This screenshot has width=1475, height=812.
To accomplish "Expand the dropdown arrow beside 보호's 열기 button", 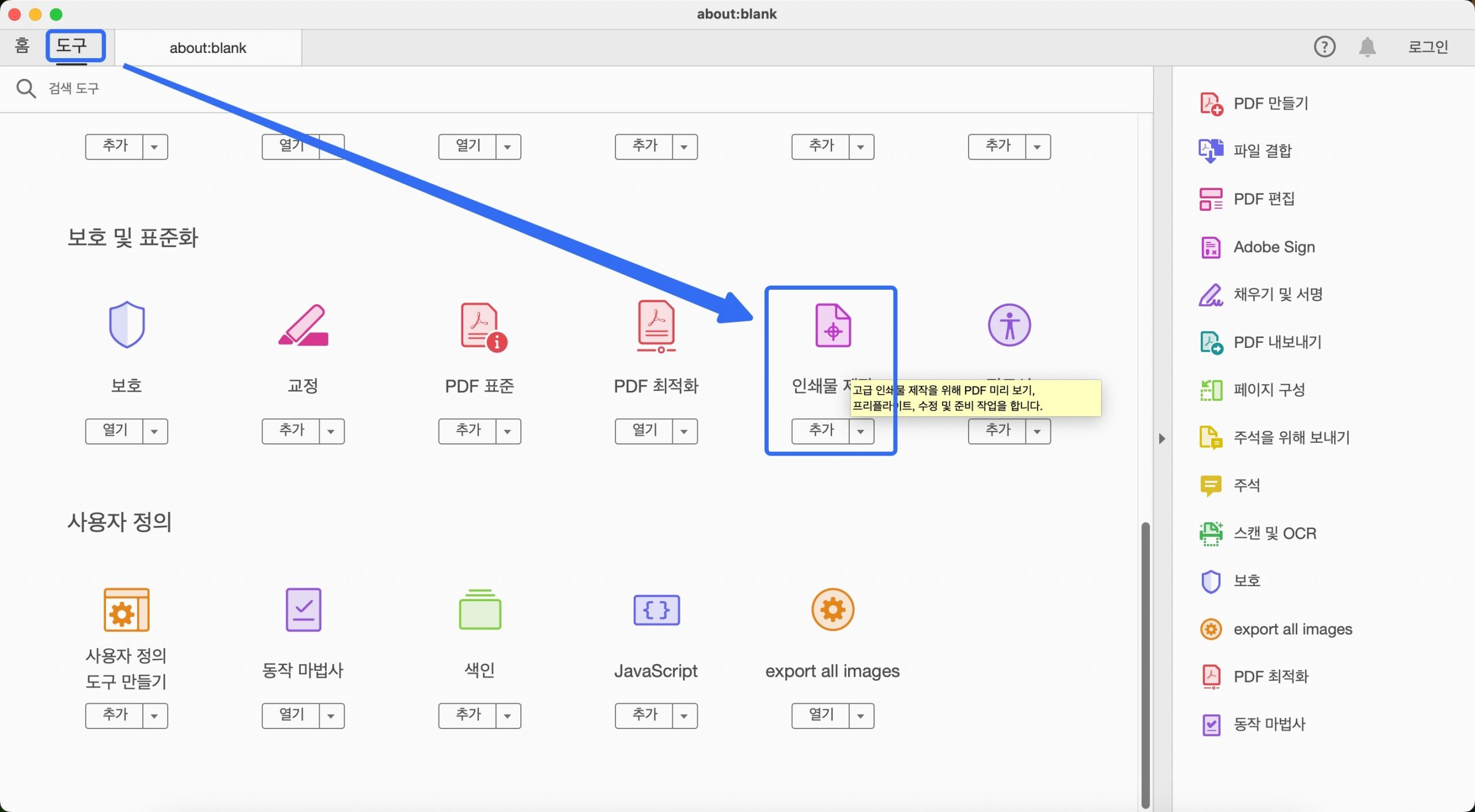I will point(155,431).
